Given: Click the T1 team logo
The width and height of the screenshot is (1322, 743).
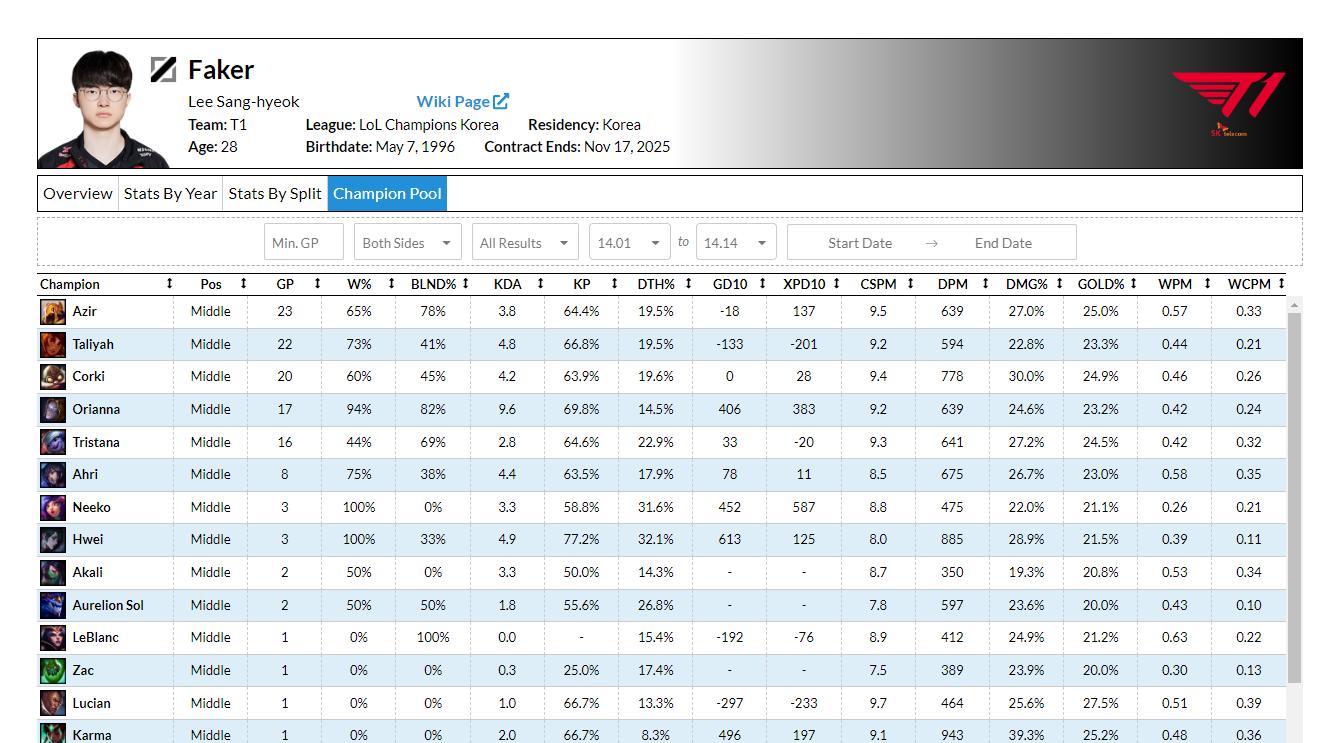Looking at the screenshot, I should (x=1229, y=103).
